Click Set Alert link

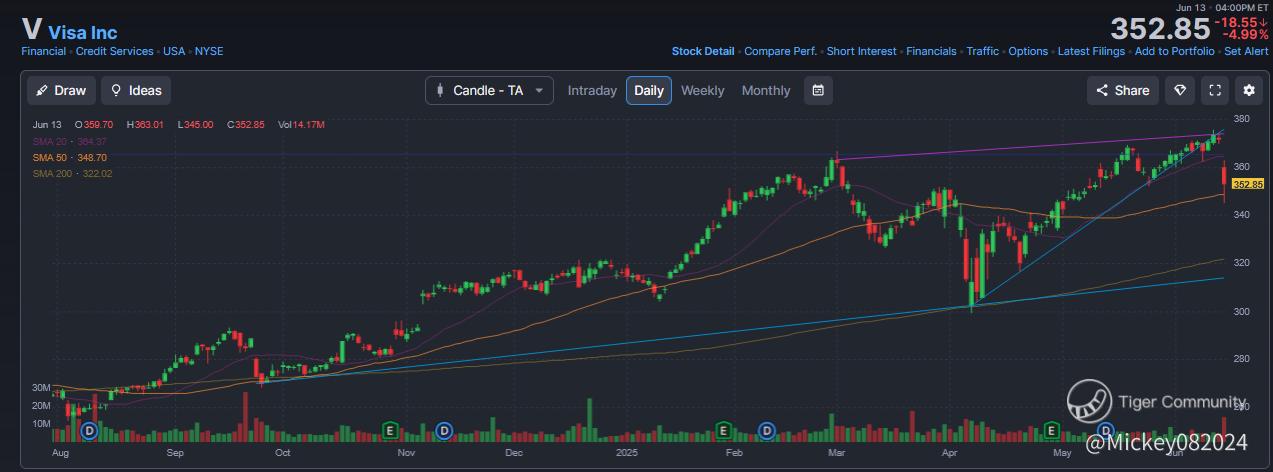pos(1246,51)
